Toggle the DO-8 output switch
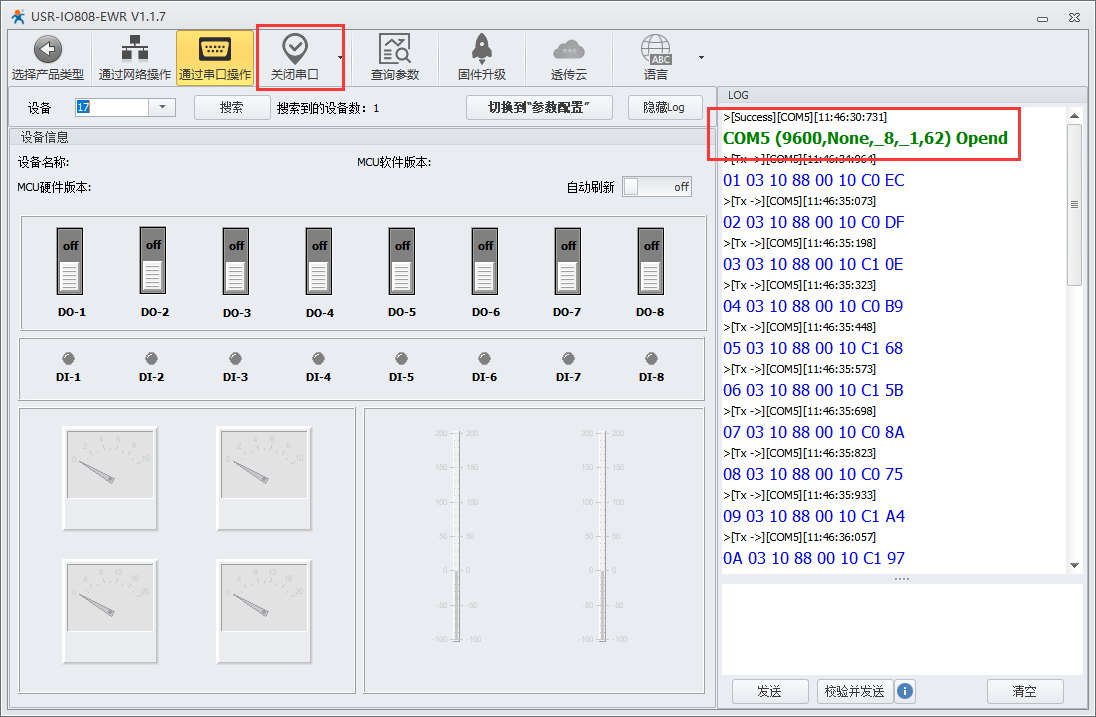 (x=651, y=261)
